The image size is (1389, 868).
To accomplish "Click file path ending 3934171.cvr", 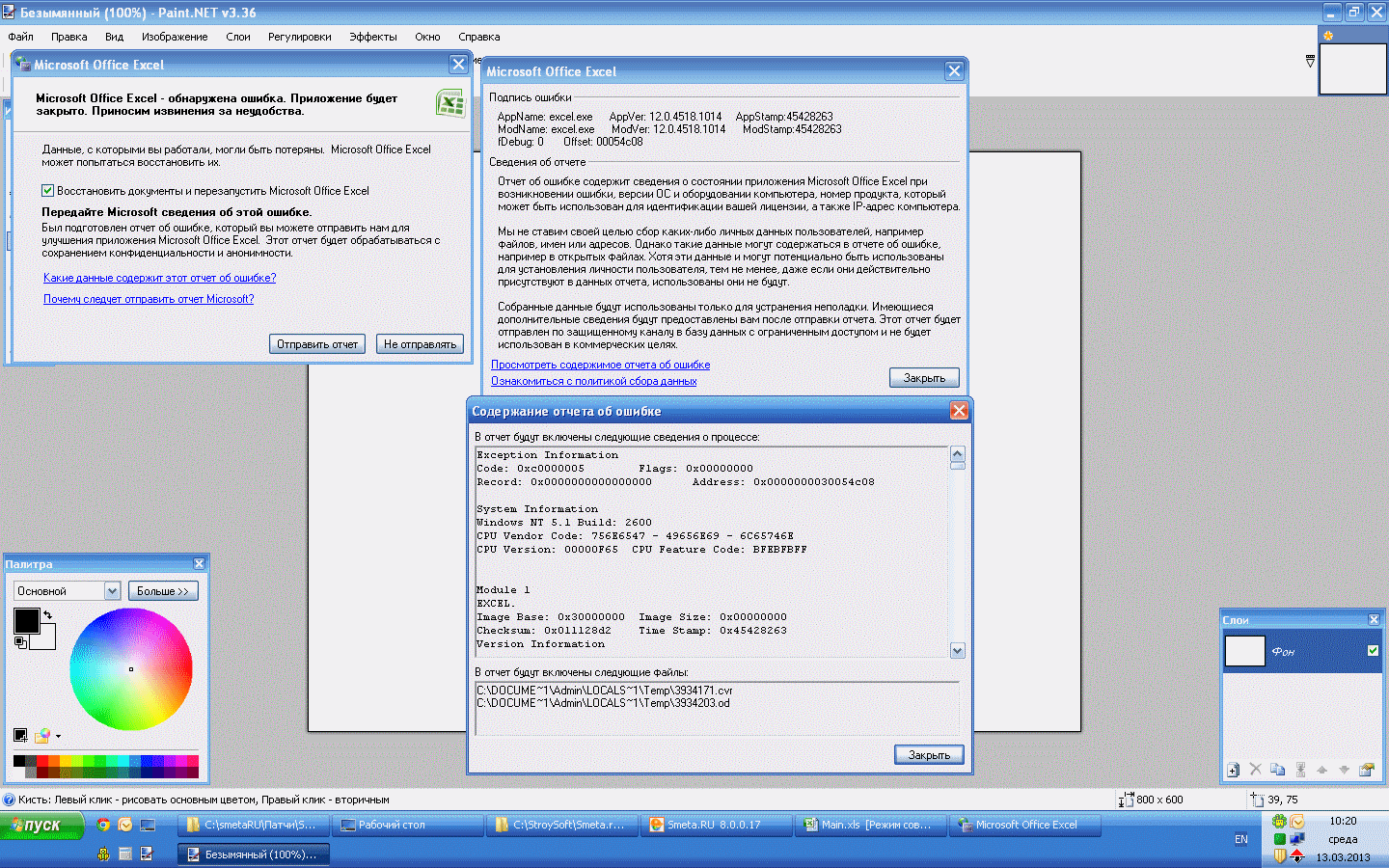I will click(605, 691).
